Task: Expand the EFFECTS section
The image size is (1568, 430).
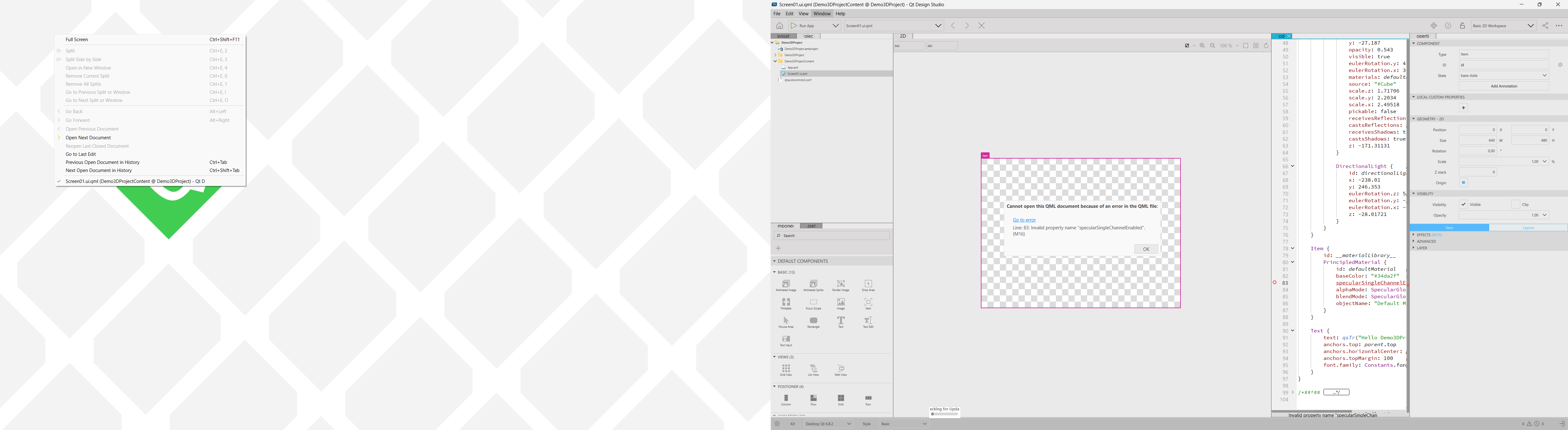Action: [1414, 235]
